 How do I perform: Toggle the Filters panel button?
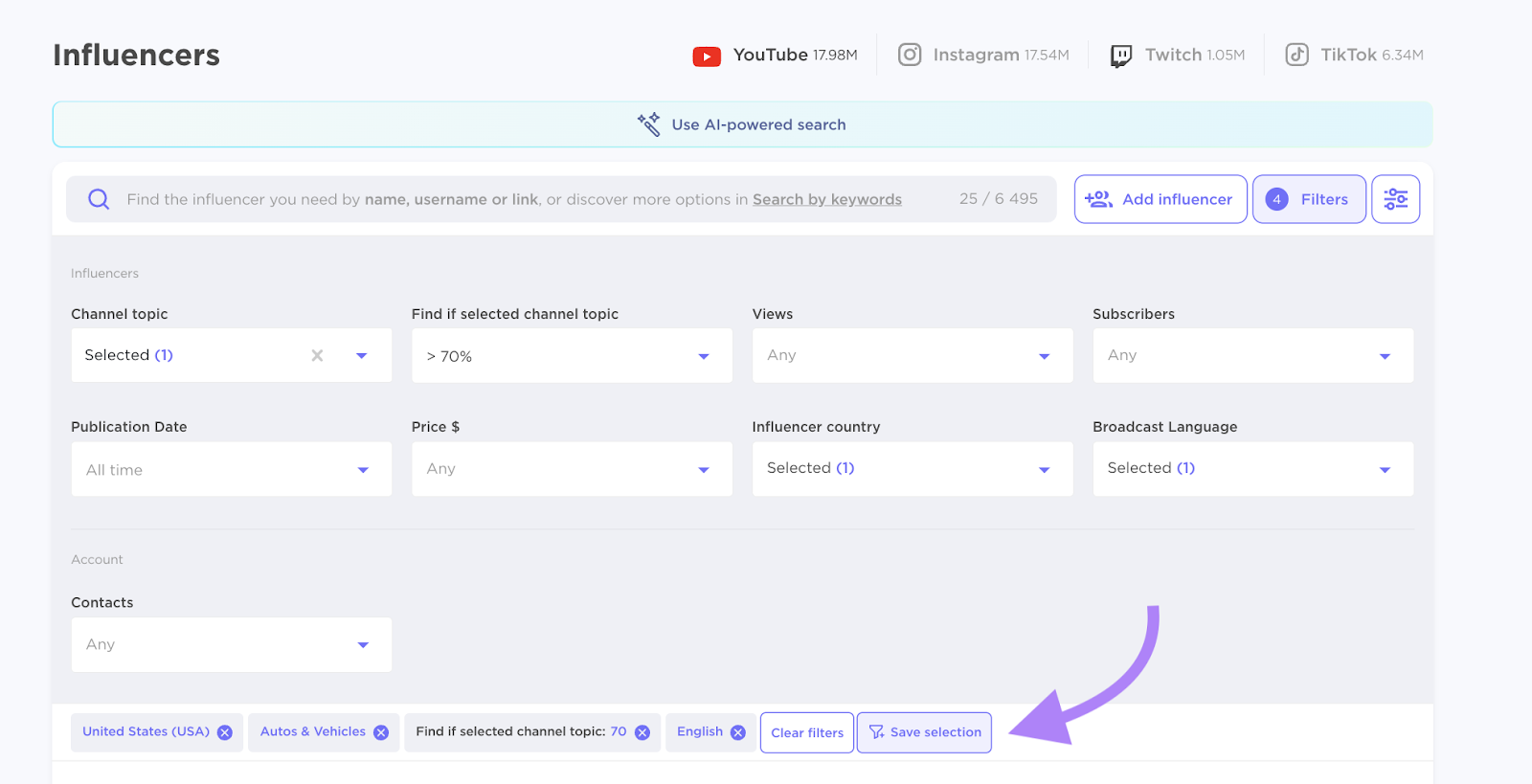click(x=1308, y=199)
